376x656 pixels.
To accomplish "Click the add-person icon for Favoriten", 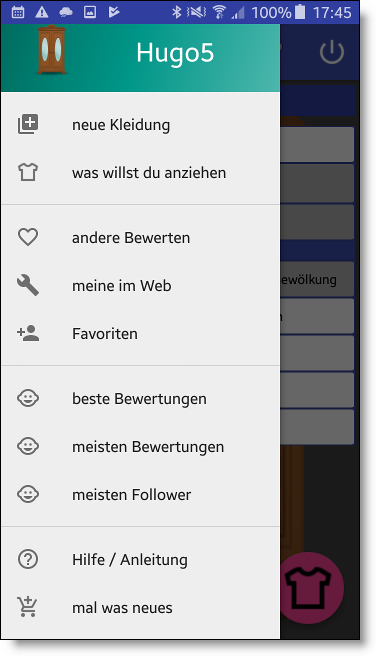I will tap(28, 333).
